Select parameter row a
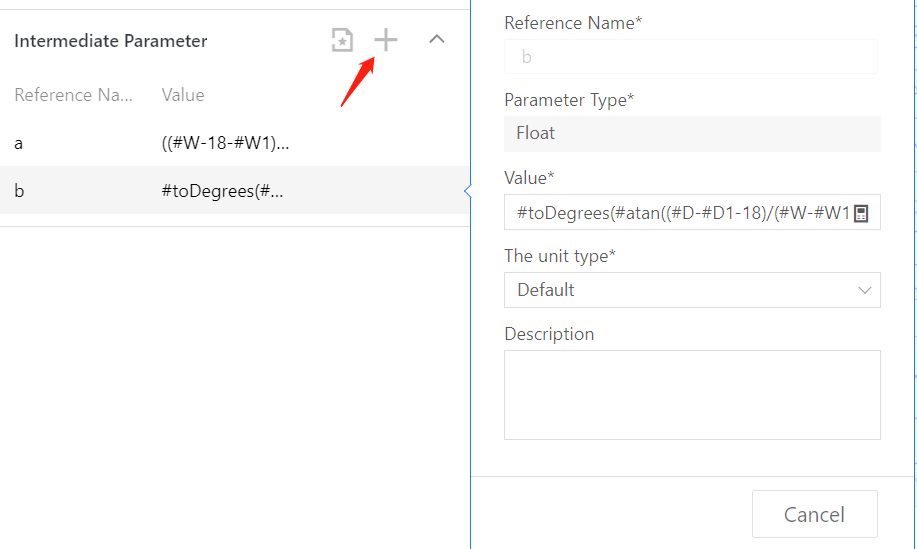This screenshot has width=917, height=549. (19, 144)
